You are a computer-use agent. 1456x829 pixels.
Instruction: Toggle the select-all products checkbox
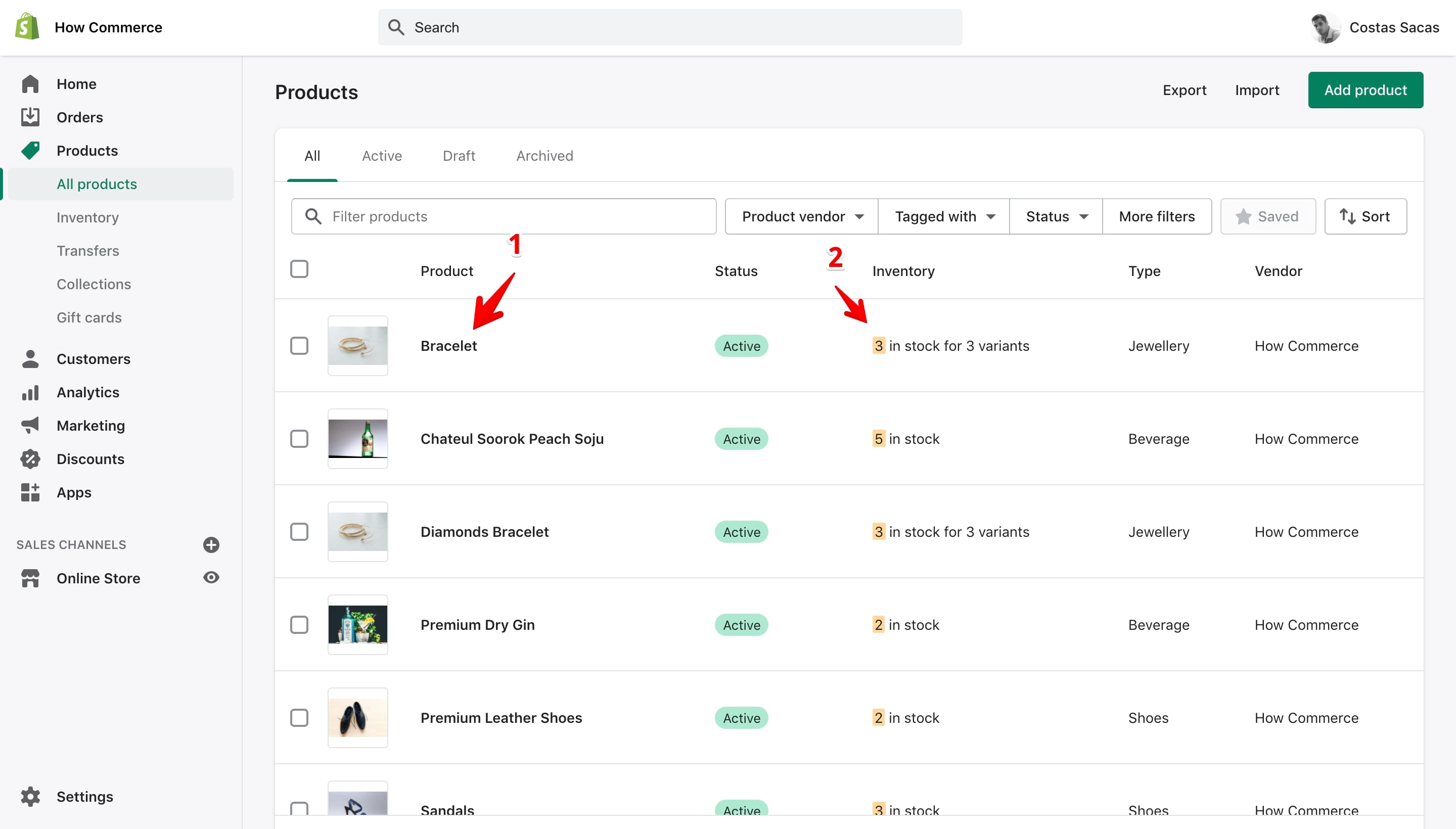click(x=299, y=269)
